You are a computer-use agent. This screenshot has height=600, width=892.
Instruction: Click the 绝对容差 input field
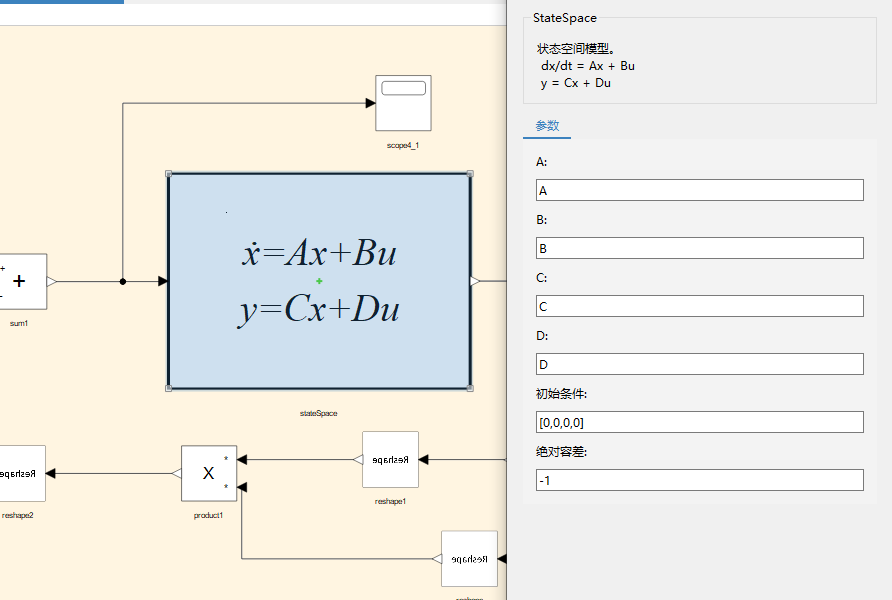click(x=700, y=480)
